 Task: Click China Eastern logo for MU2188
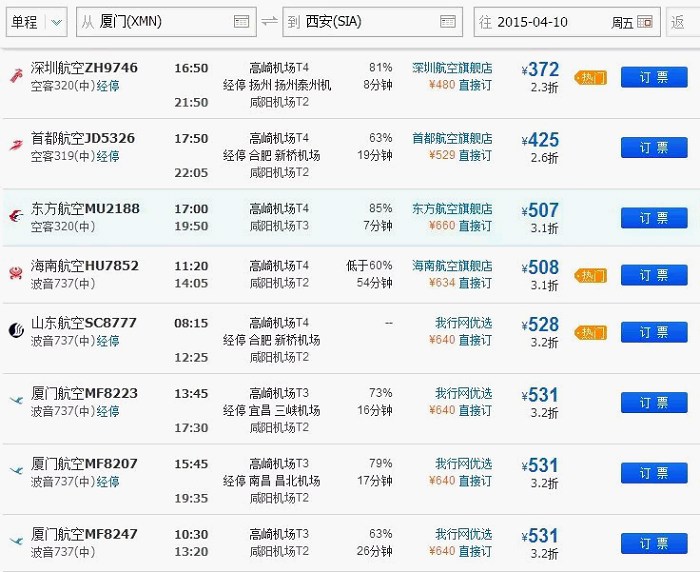(x=16, y=216)
